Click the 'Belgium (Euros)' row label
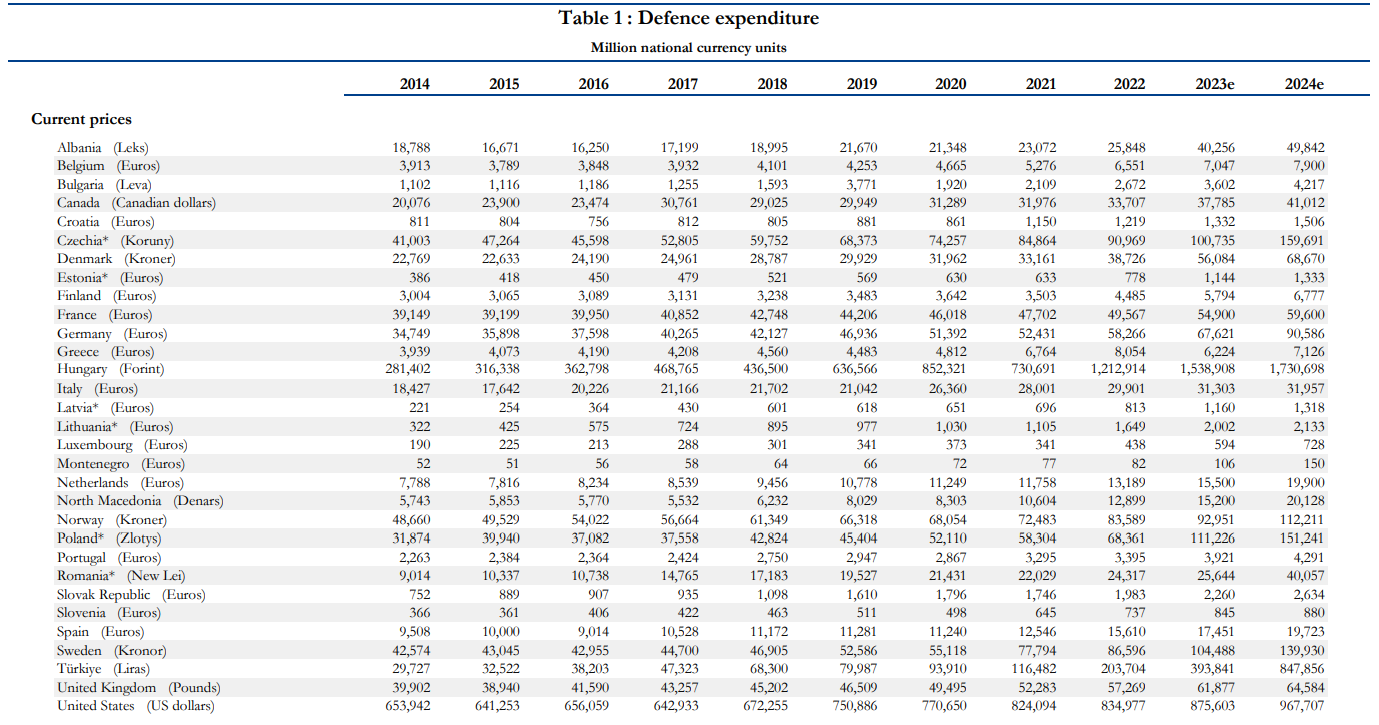This screenshot has width=1379, height=725. coord(108,166)
